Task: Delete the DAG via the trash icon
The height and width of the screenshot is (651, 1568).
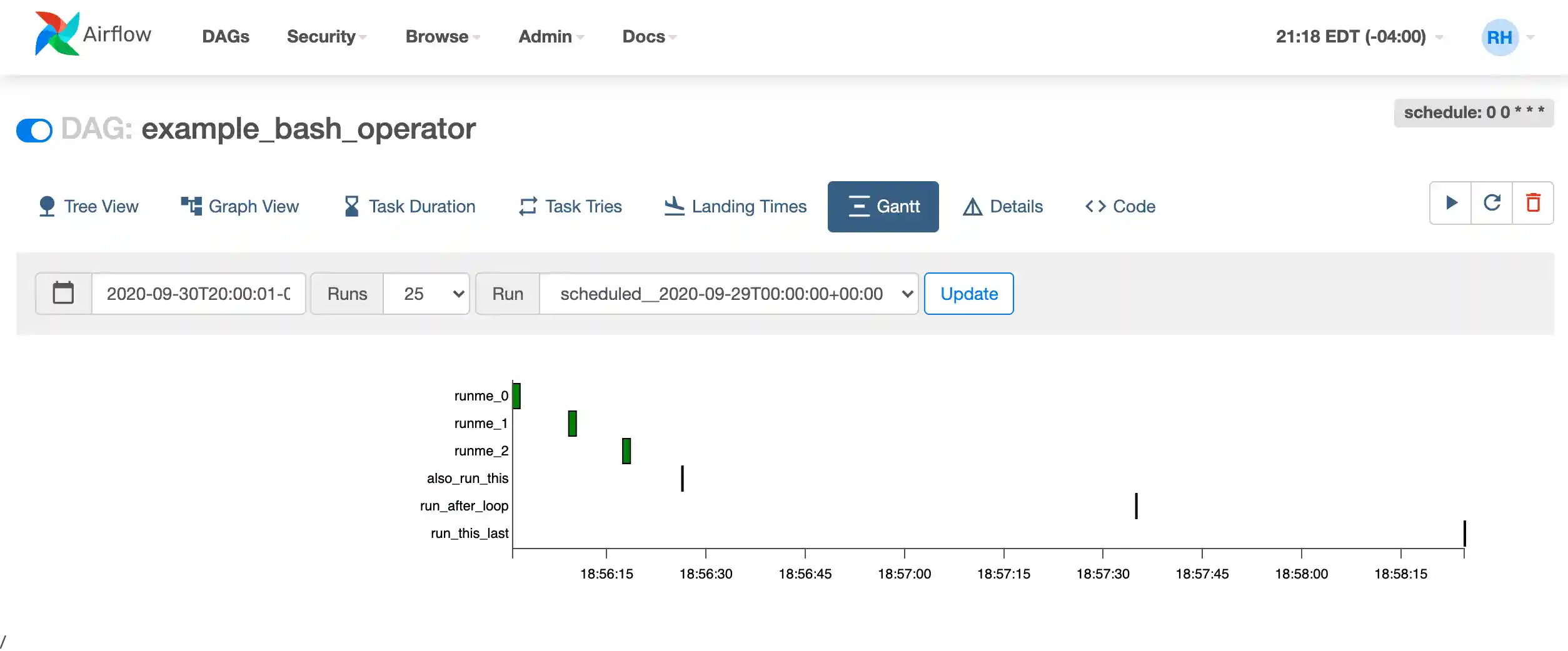Action: [x=1534, y=203]
